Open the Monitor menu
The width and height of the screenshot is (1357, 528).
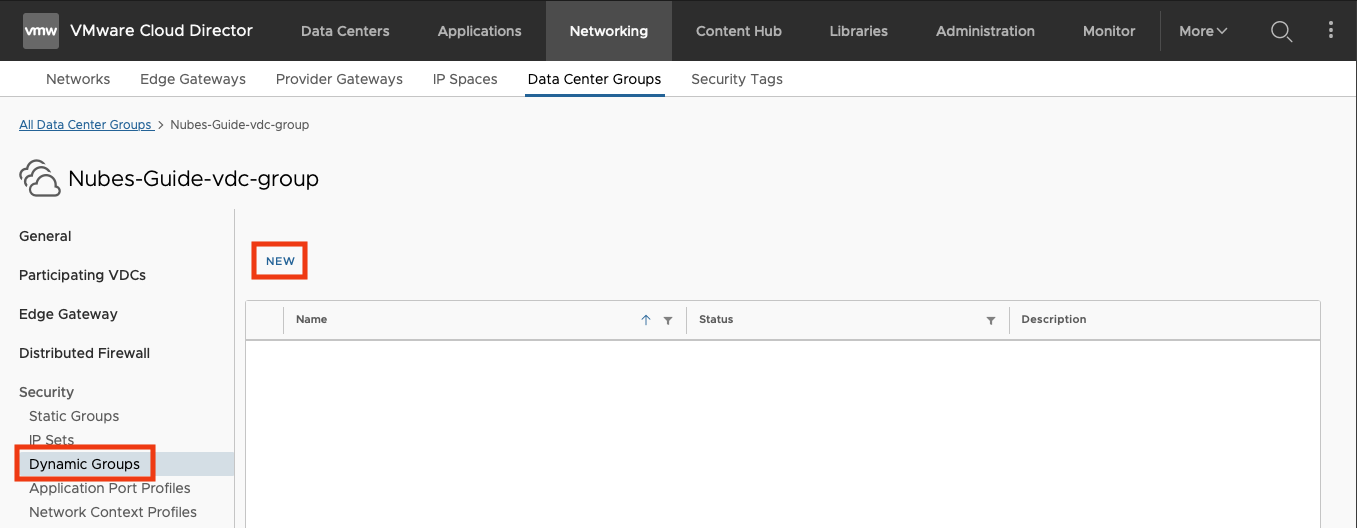tap(1109, 31)
